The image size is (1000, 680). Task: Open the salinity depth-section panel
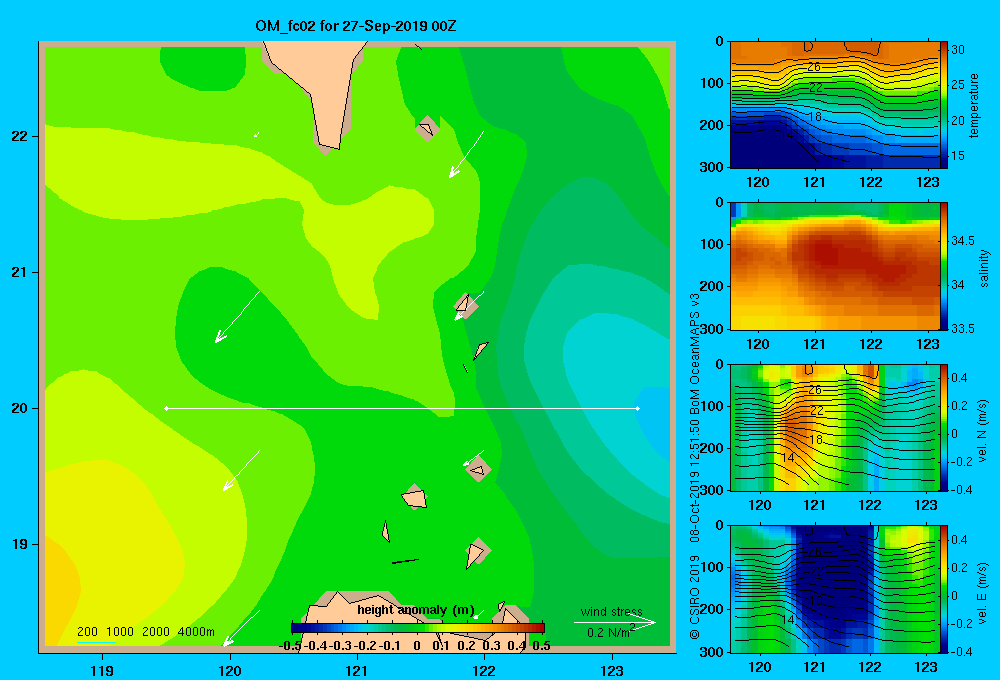(834, 266)
